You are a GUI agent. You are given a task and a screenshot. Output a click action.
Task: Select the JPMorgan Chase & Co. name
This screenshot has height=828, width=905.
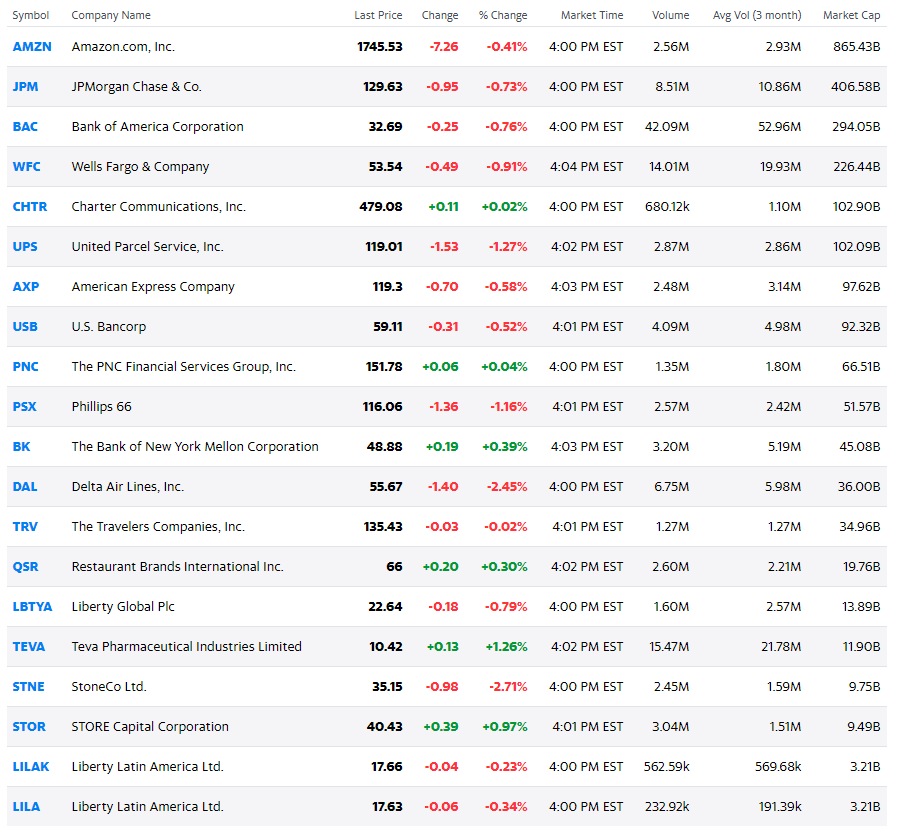(x=137, y=87)
